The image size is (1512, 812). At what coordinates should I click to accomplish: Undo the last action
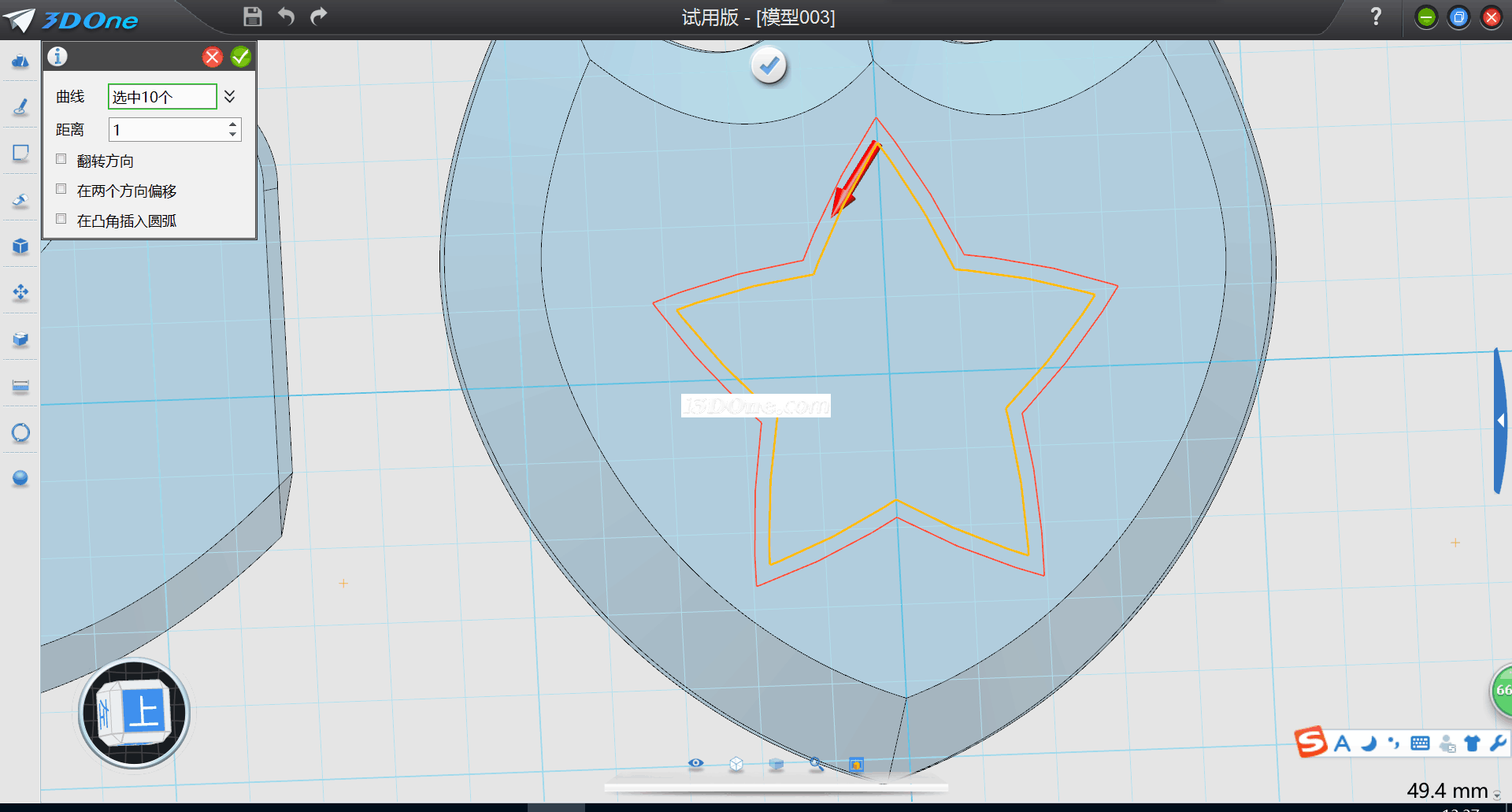coord(286,17)
